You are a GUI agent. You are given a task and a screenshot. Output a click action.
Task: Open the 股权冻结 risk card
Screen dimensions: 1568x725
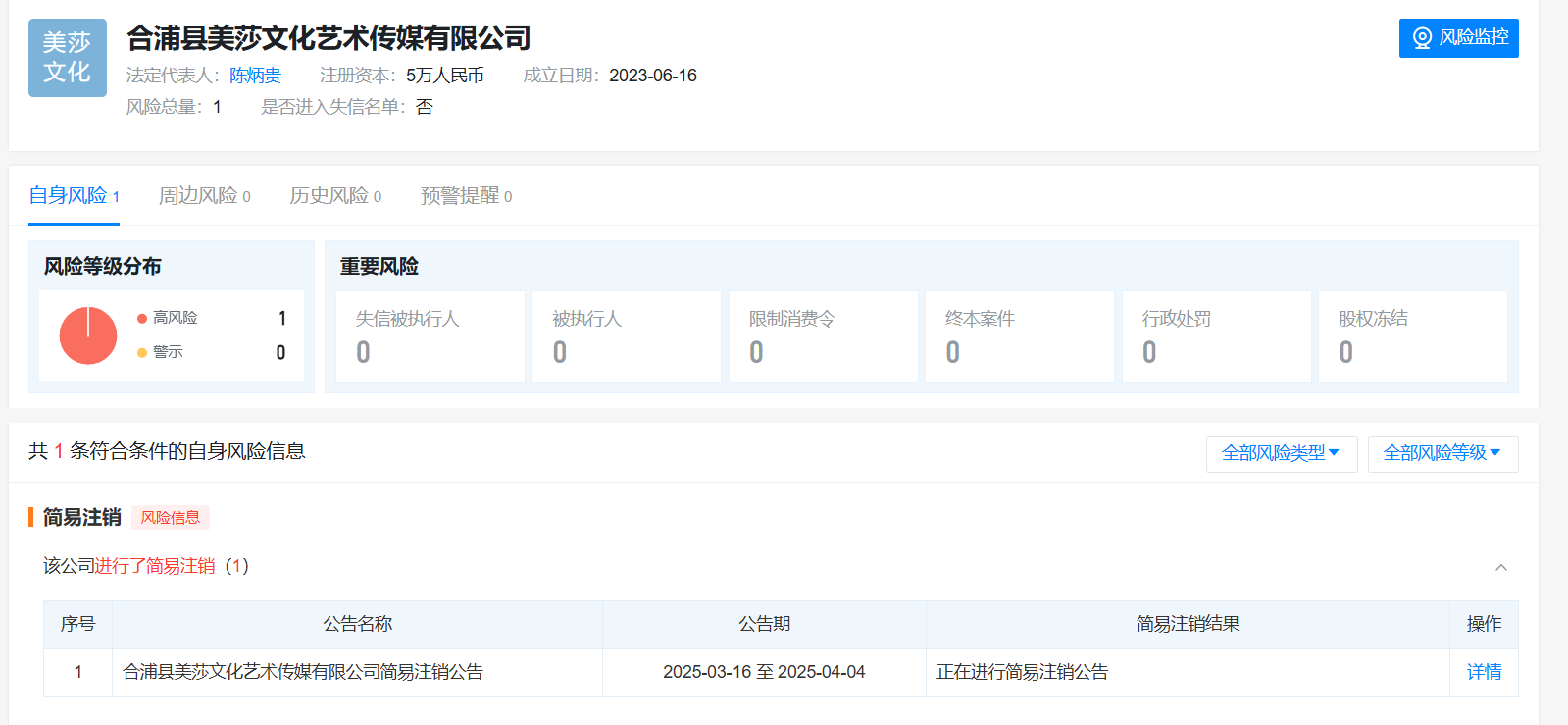[1412, 336]
